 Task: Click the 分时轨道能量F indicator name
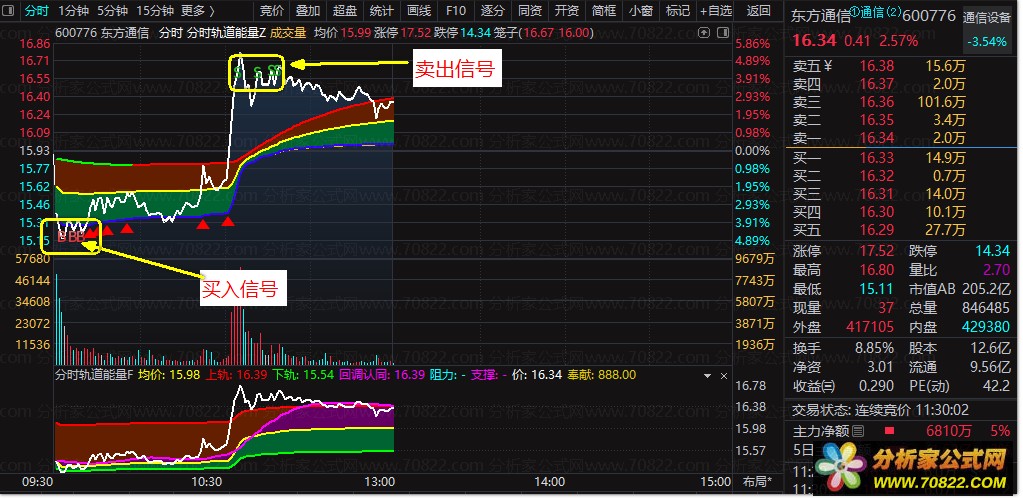tap(94, 375)
